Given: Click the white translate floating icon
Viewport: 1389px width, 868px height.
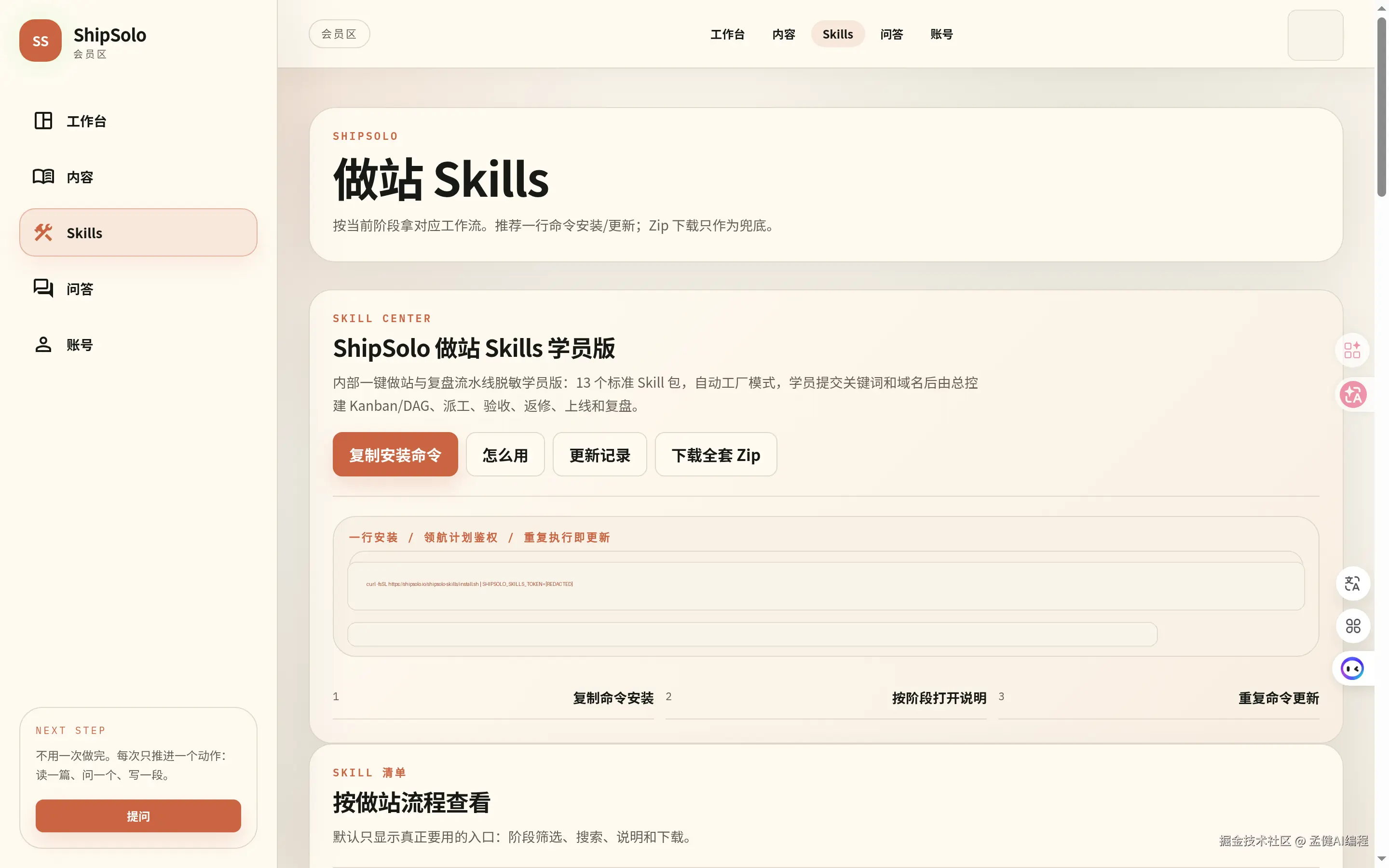Looking at the screenshot, I should (1352, 584).
